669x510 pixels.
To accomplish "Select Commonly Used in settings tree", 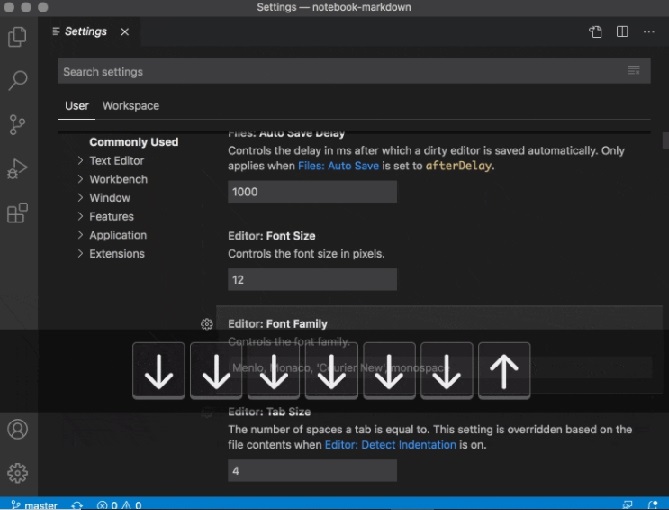I will 134,142.
